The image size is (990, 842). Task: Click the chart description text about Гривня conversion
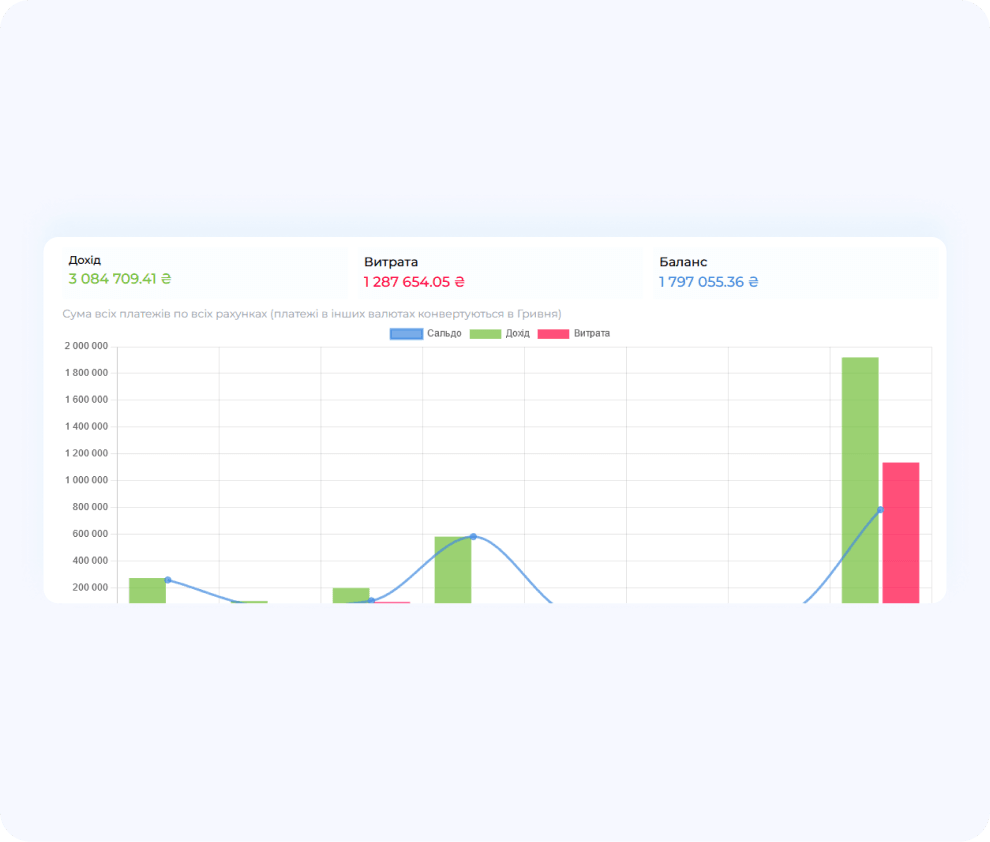click(x=312, y=314)
